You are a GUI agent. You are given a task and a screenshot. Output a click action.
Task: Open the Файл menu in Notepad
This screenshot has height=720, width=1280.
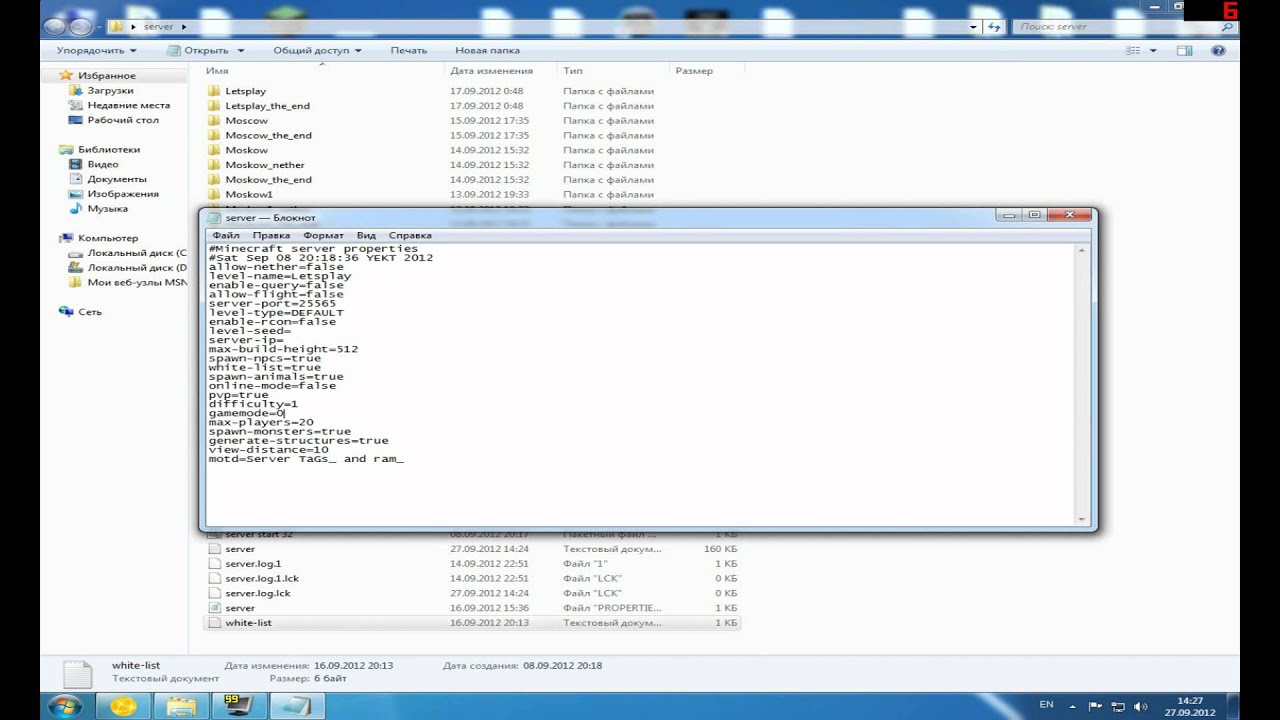[225, 235]
